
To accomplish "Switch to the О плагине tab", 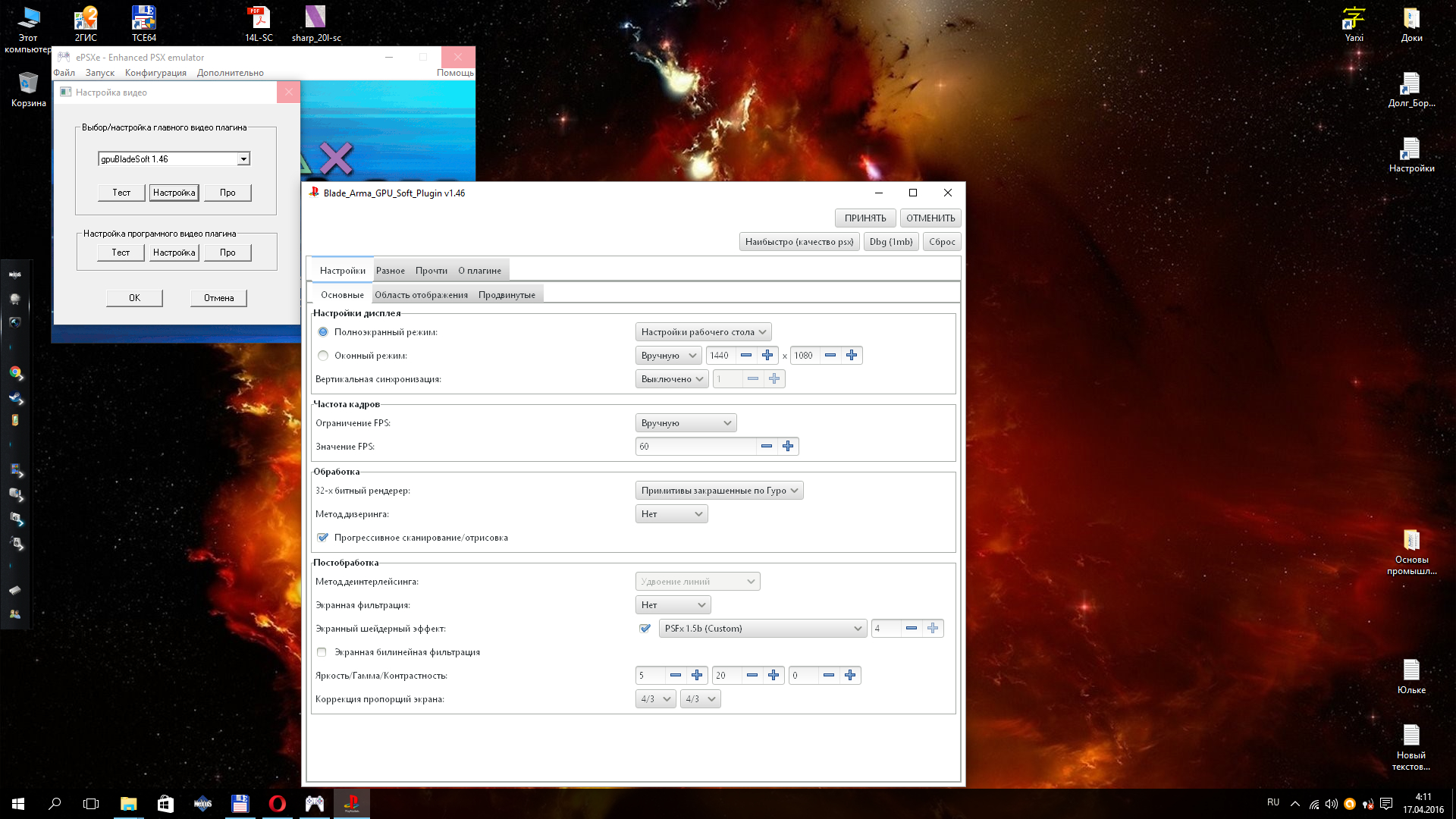I will coord(480,271).
